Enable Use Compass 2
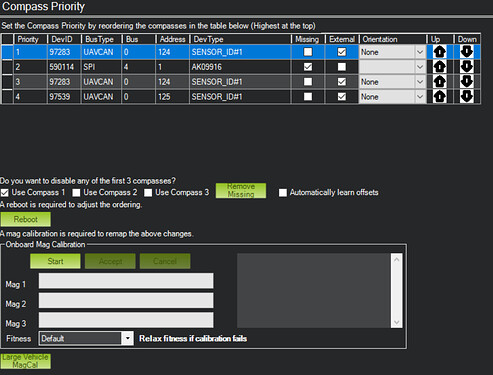 (76, 193)
